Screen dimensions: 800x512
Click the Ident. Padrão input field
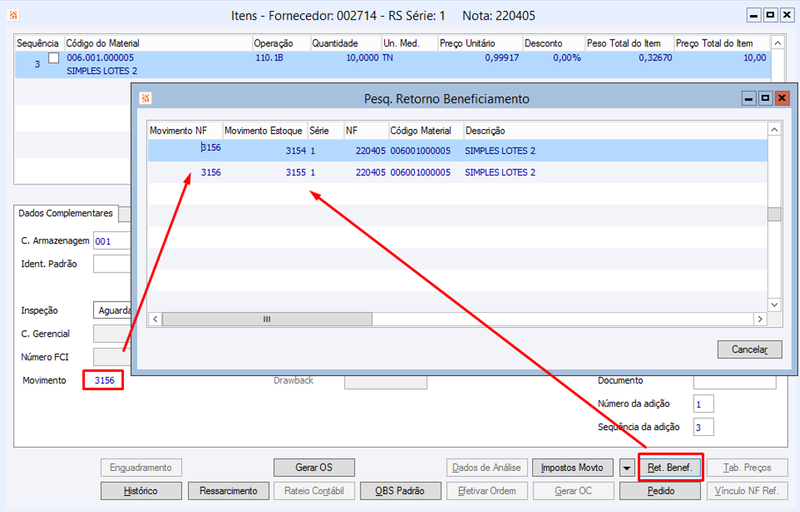pos(112,264)
